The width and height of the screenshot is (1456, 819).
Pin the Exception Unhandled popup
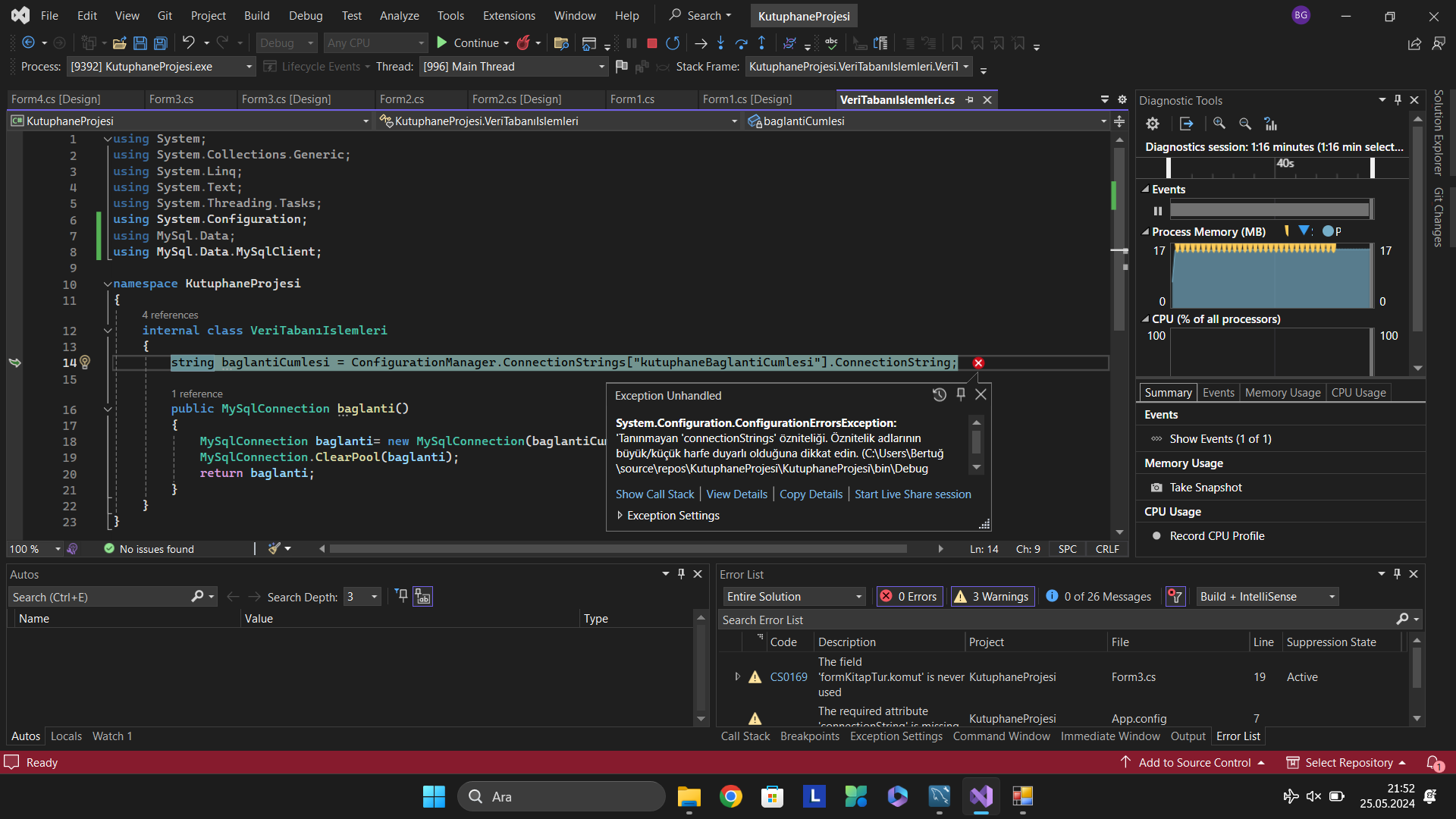point(961,394)
